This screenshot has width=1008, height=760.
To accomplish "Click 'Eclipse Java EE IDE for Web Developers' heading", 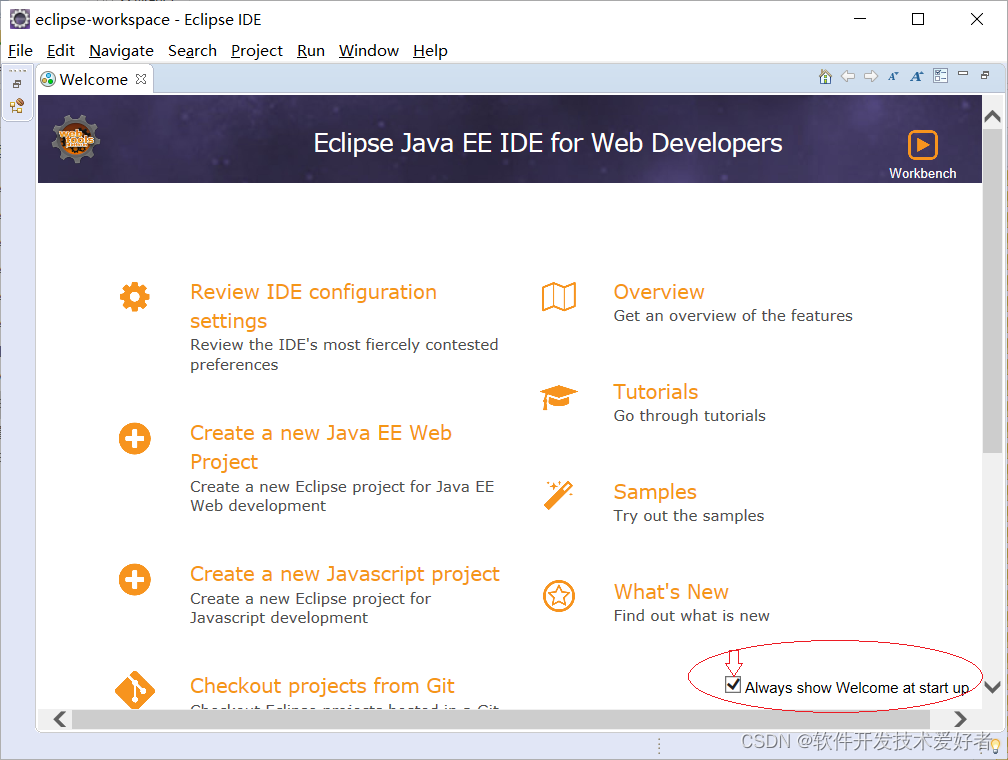I will coord(548,143).
